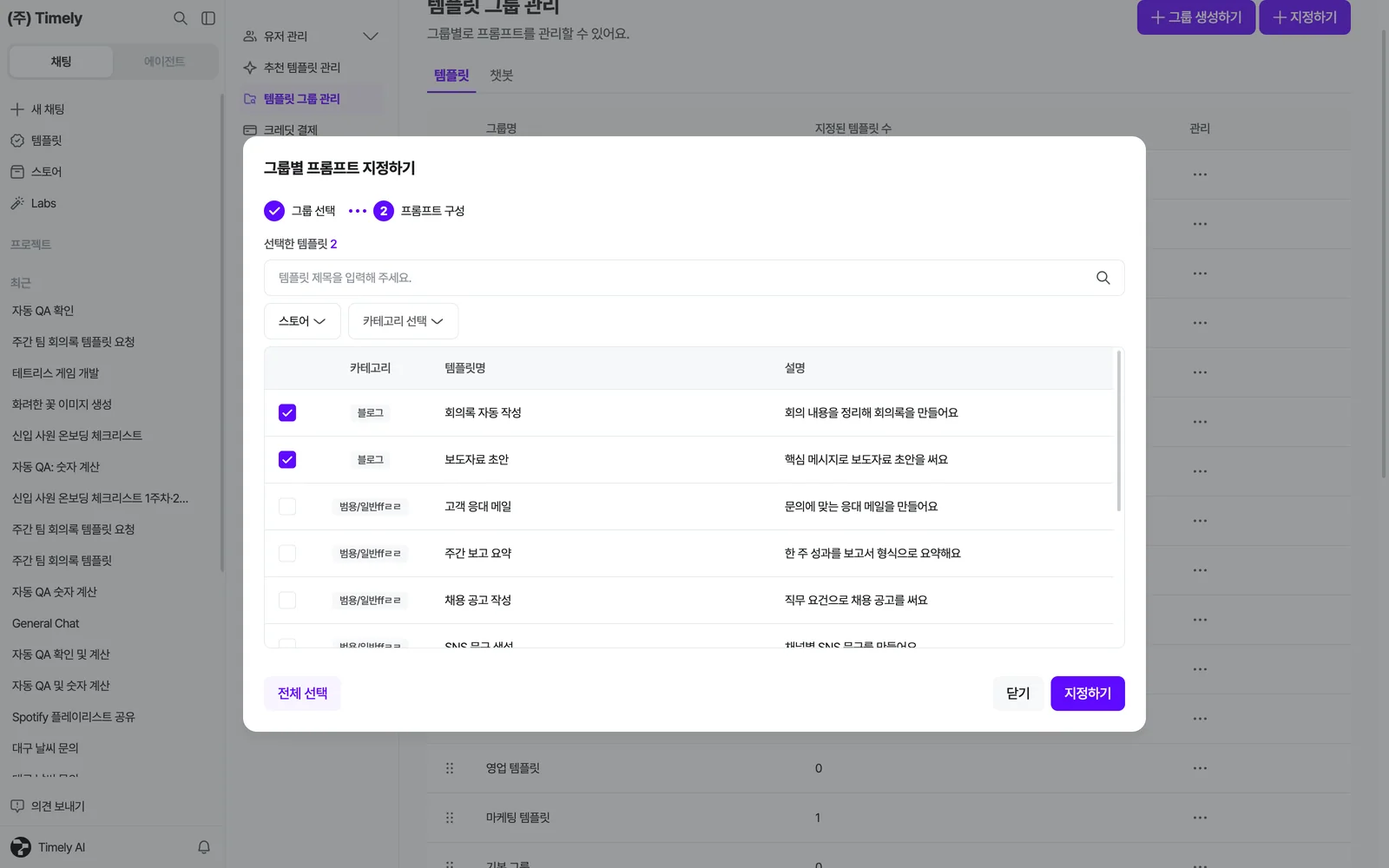The width and height of the screenshot is (1389, 868).
Task: Click the 마케팅 템플릿 group name
Action: pyautogui.click(x=518, y=818)
